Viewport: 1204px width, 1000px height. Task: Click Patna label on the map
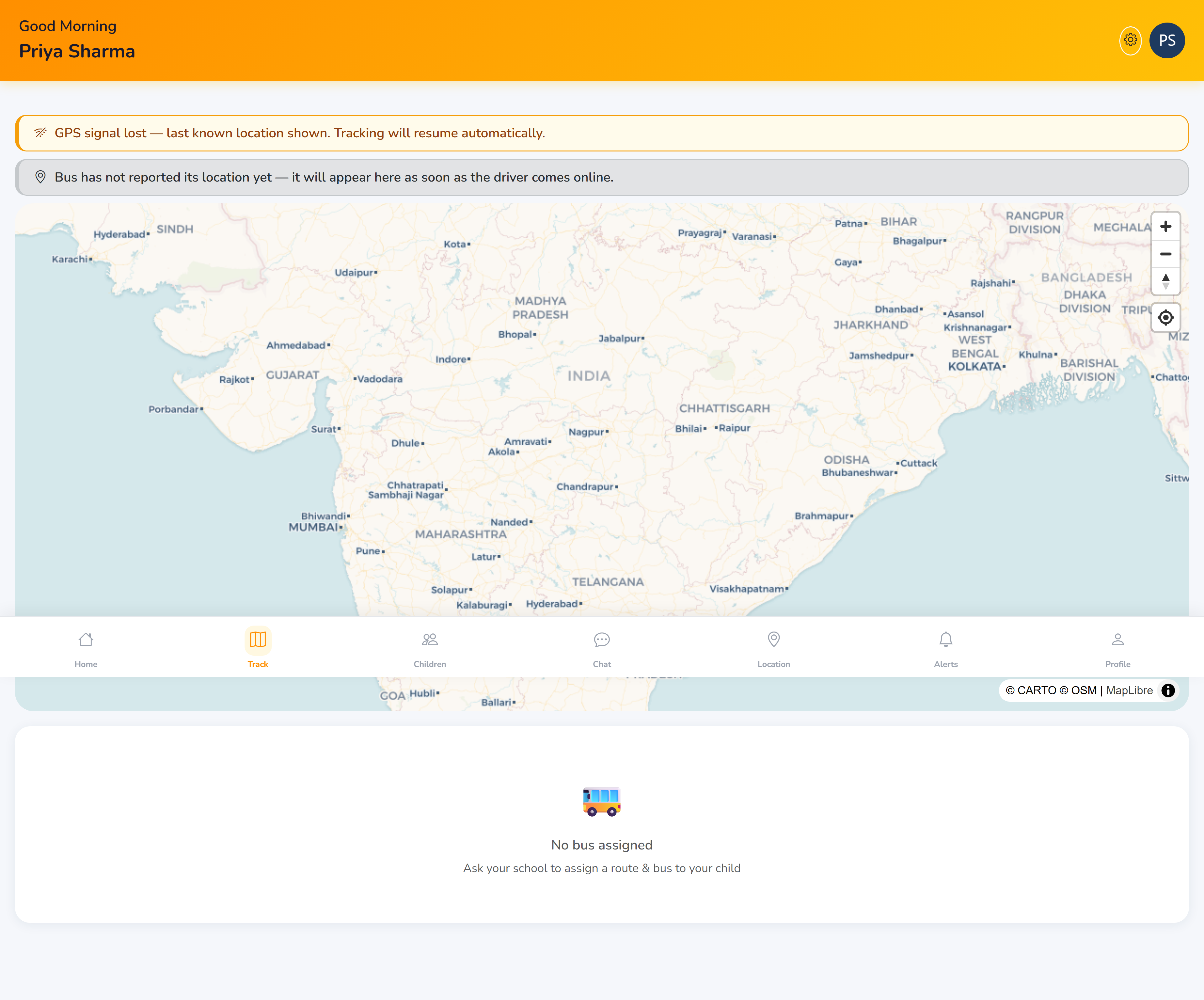point(848,224)
